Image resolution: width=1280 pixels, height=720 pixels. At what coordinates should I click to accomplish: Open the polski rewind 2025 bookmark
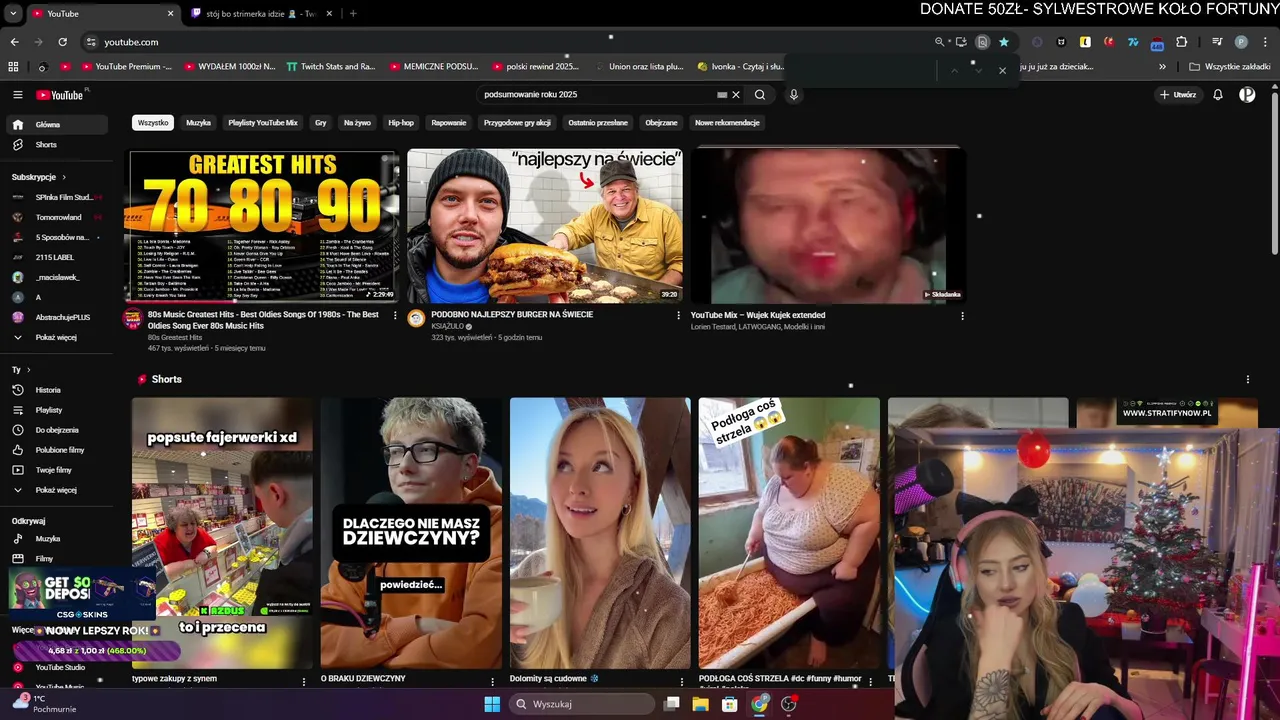(536, 67)
